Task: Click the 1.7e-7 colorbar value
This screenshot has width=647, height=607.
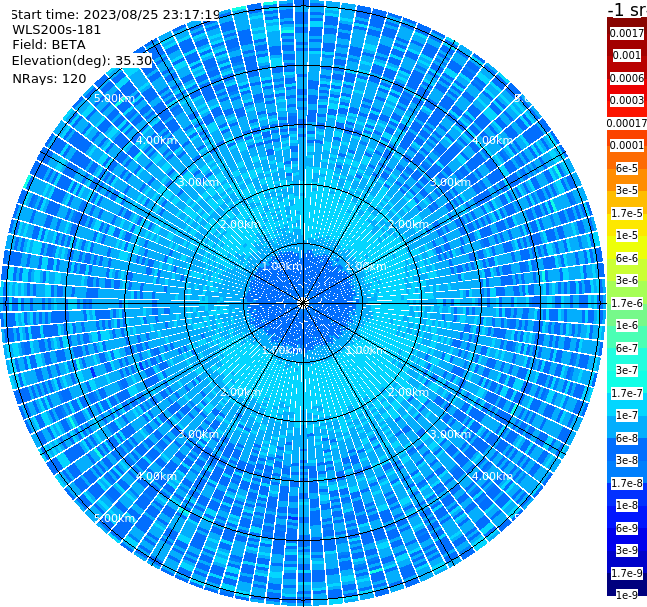Action: click(x=627, y=393)
